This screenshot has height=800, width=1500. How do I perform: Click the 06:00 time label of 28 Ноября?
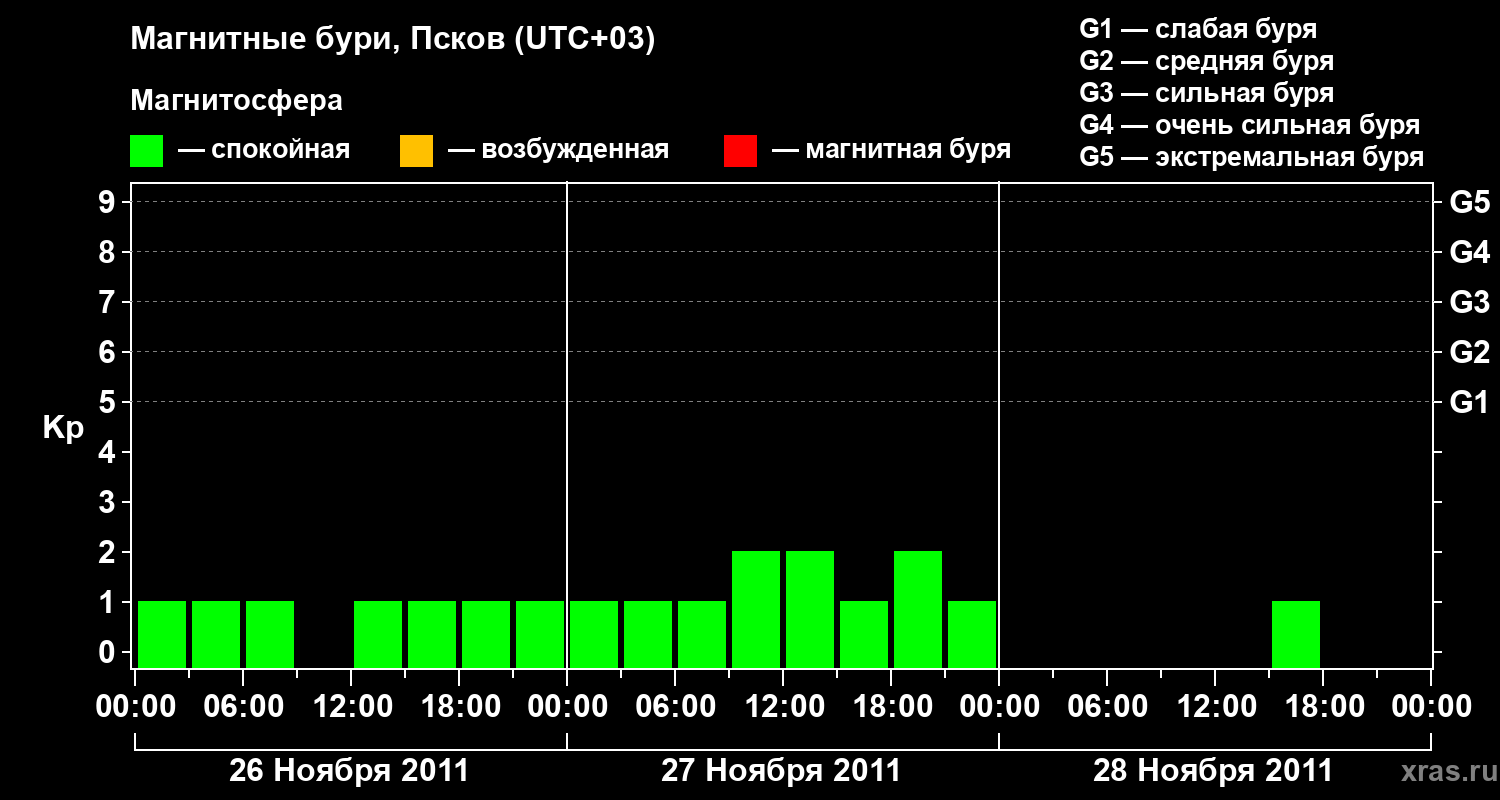pyautogui.click(x=1107, y=707)
